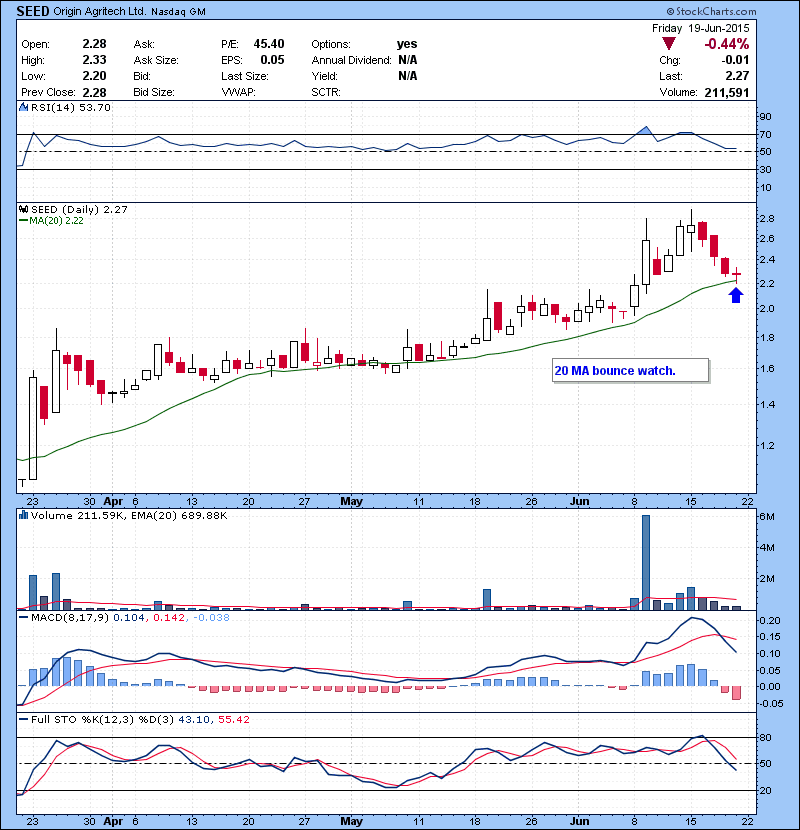Screen dimensions: 800x830
Task: Click the -0.44% percent change value
Action: (x=726, y=44)
